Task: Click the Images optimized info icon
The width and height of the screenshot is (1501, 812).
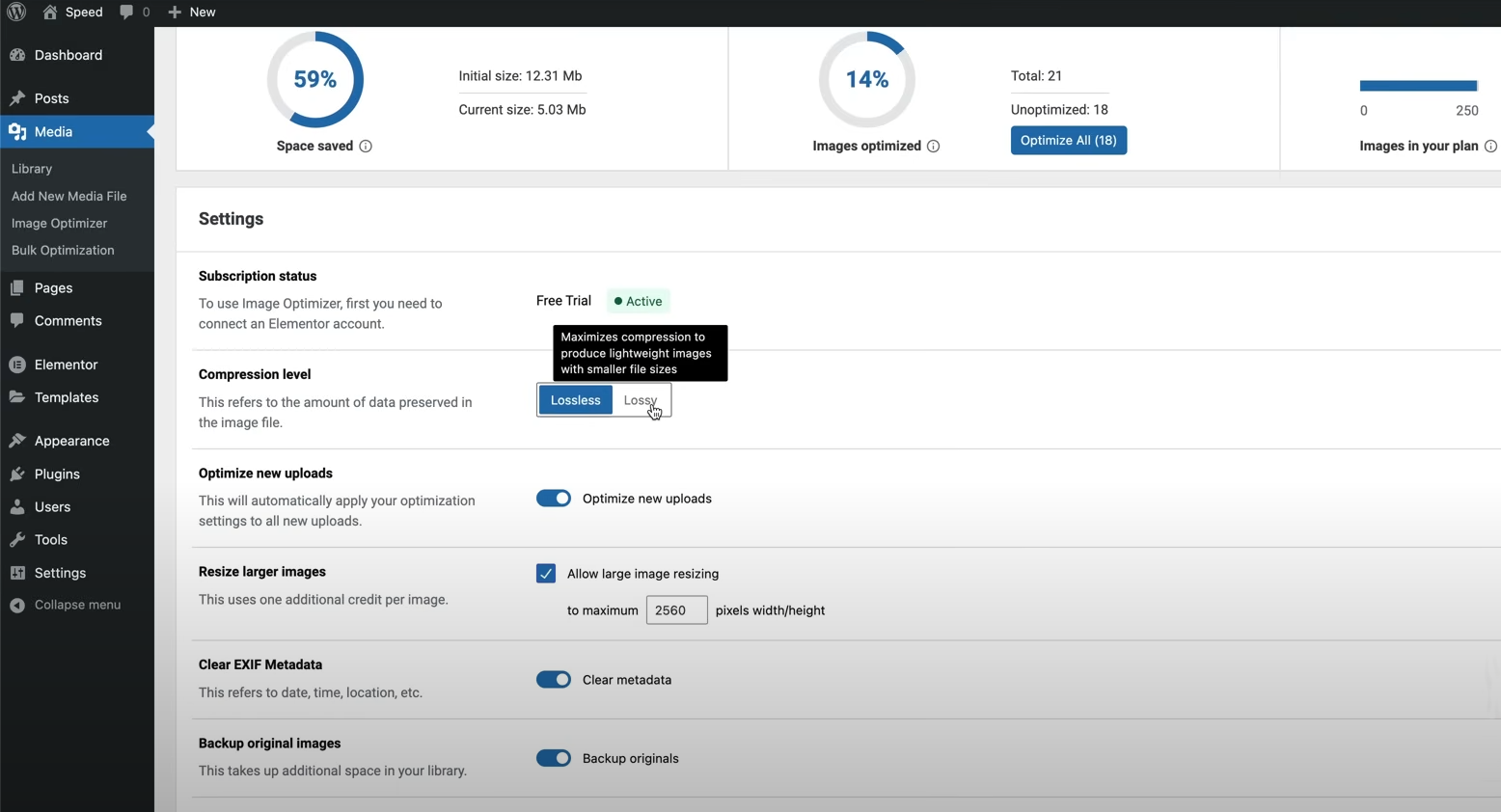Action: click(933, 147)
